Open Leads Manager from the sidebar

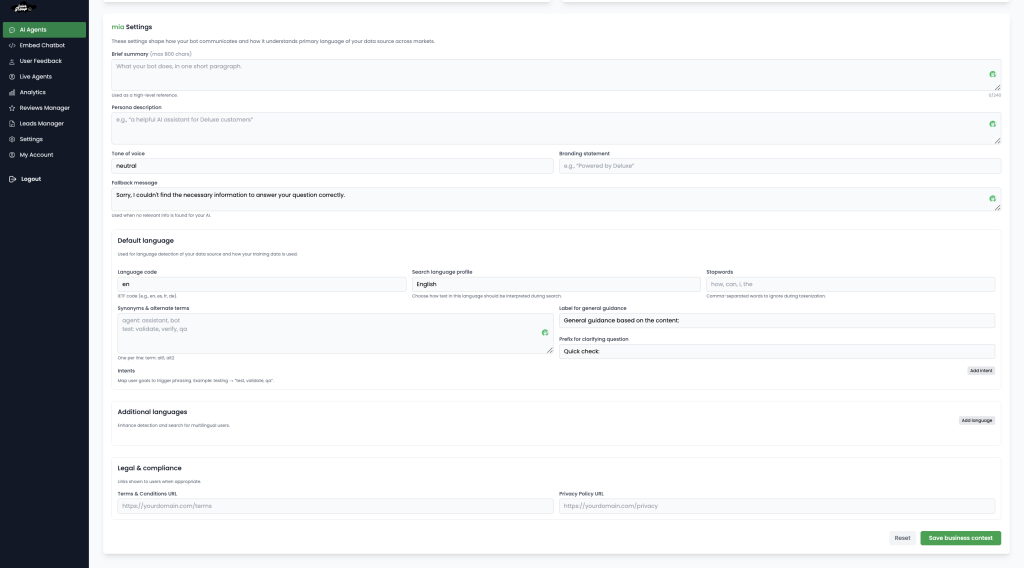41,124
